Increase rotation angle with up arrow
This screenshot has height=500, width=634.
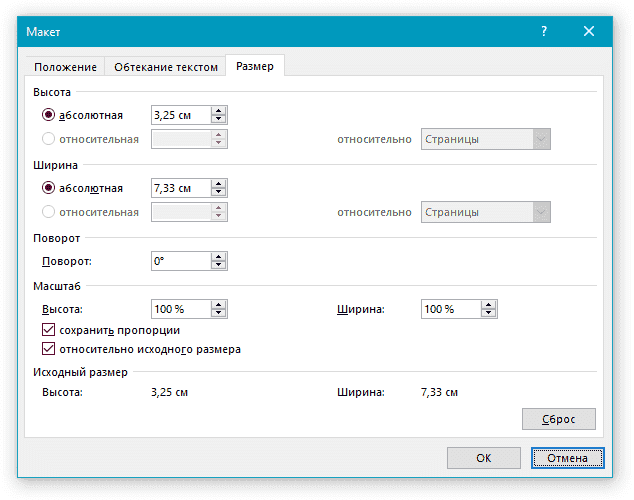click(219, 257)
